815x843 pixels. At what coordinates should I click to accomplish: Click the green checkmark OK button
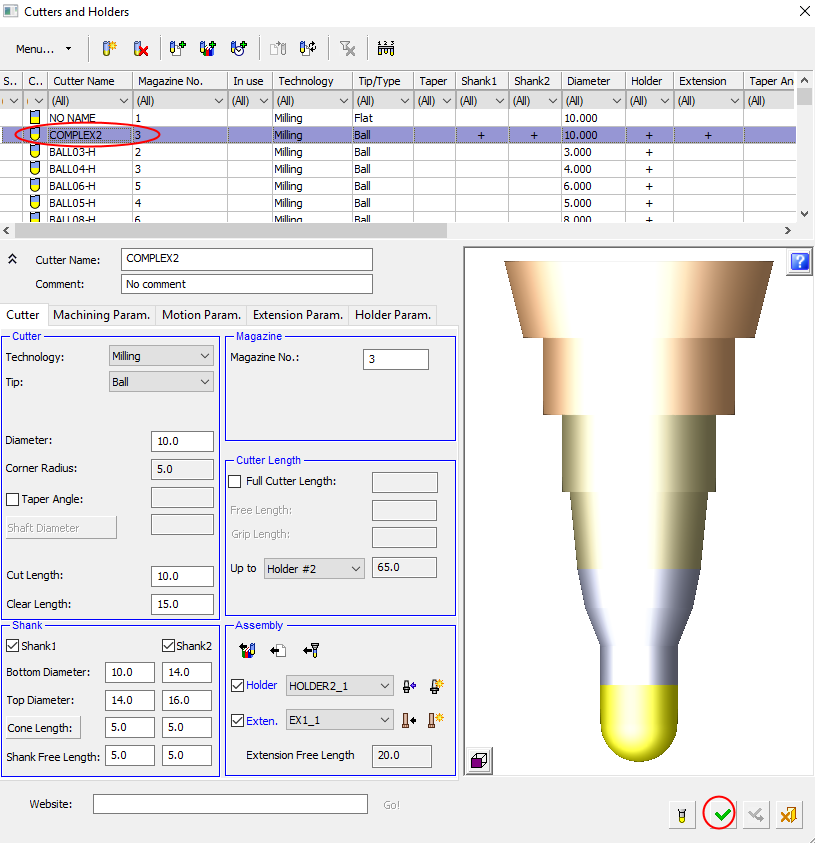point(722,815)
